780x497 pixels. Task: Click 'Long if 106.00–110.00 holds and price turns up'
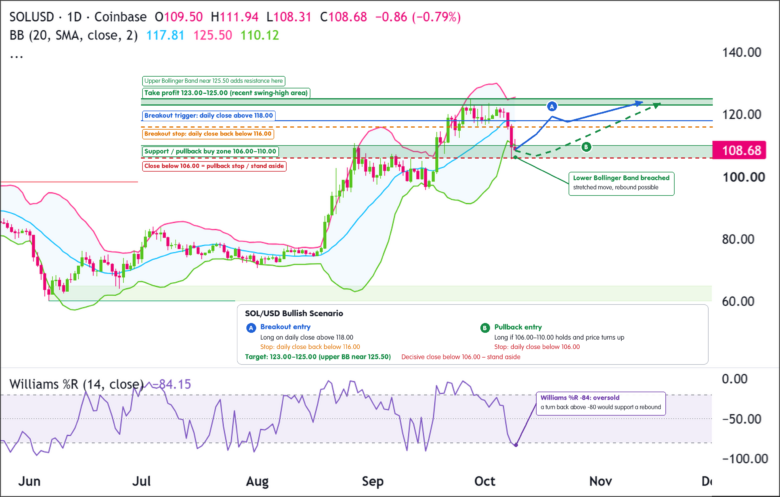tap(559, 337)
